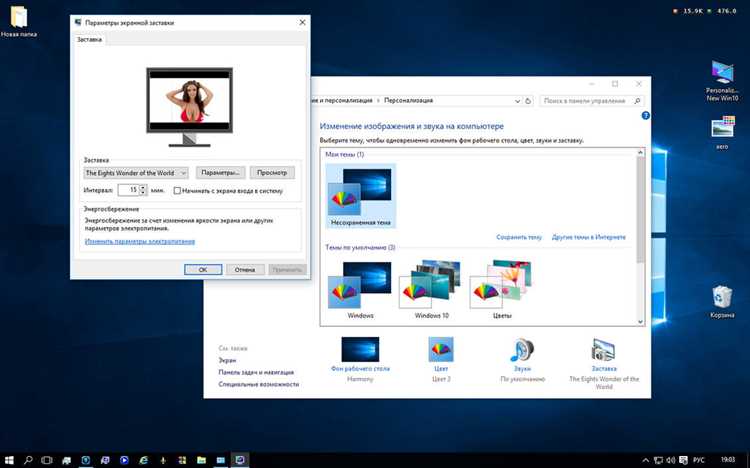Increase the interval with up spinner
This screenshot has width=750, height=468.
[143, 188]
